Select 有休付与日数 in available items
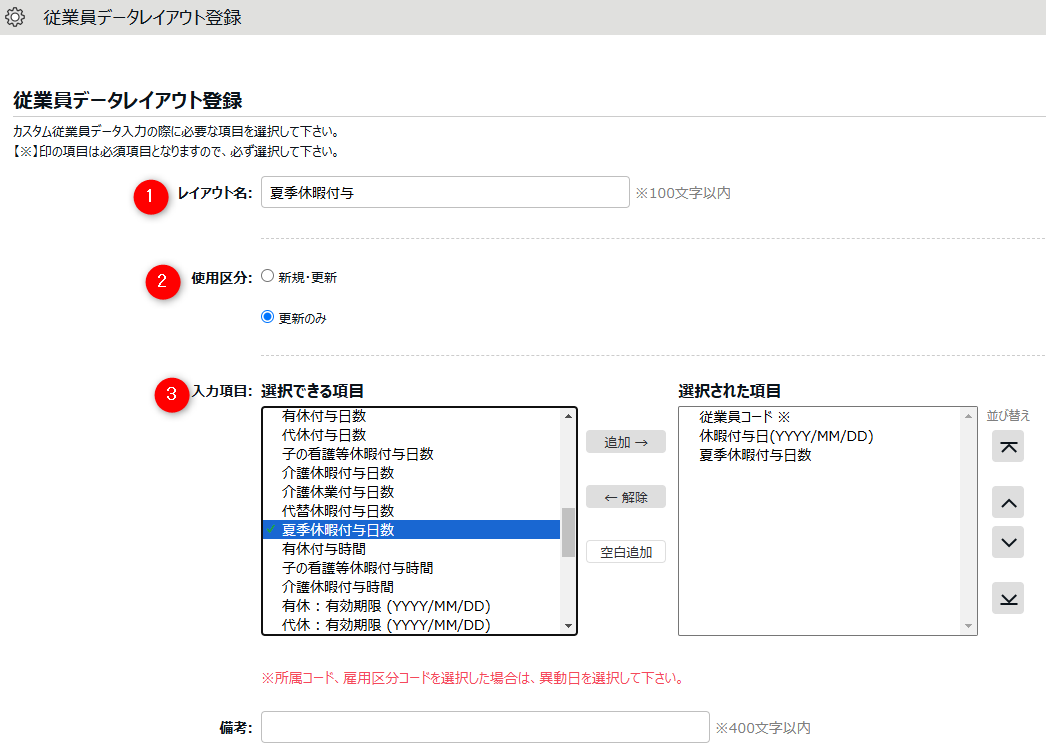 point(324,416)
